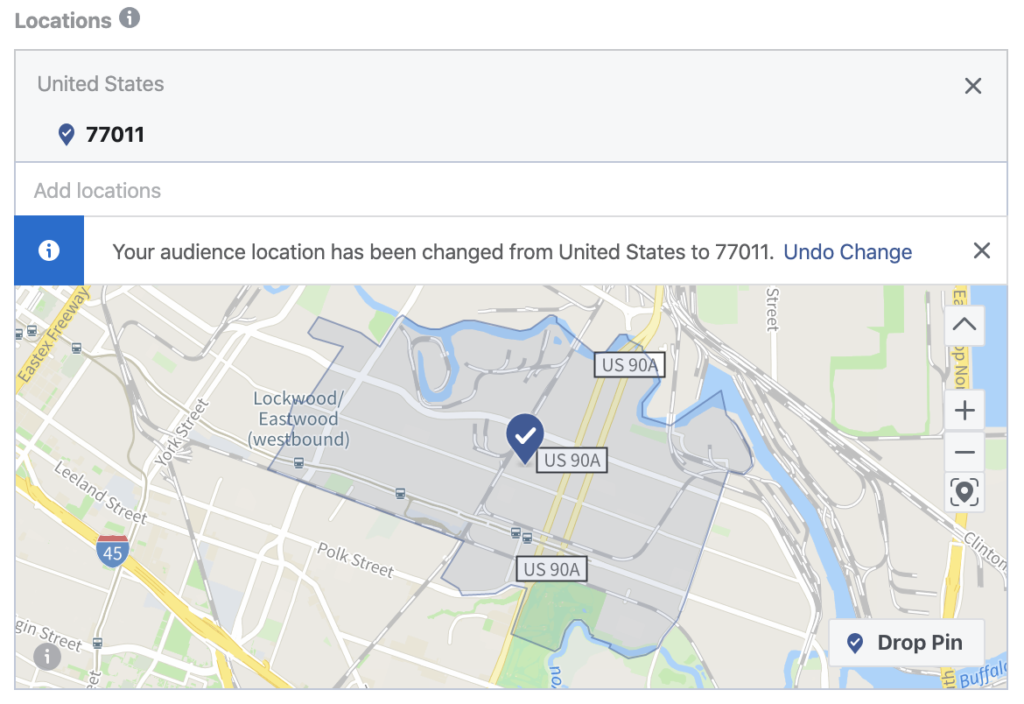
Task: Zoom in the map with plus button
Action: (965, 410)
